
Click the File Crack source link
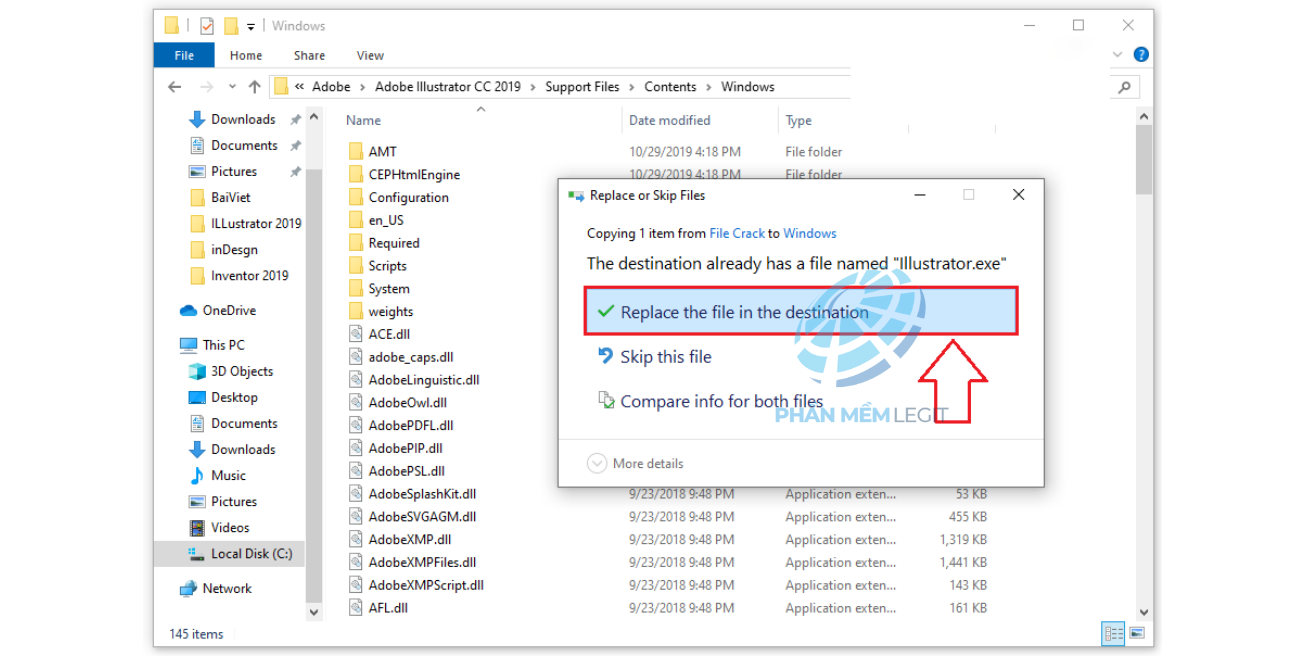pyautogui.click(x=737, y=233)
